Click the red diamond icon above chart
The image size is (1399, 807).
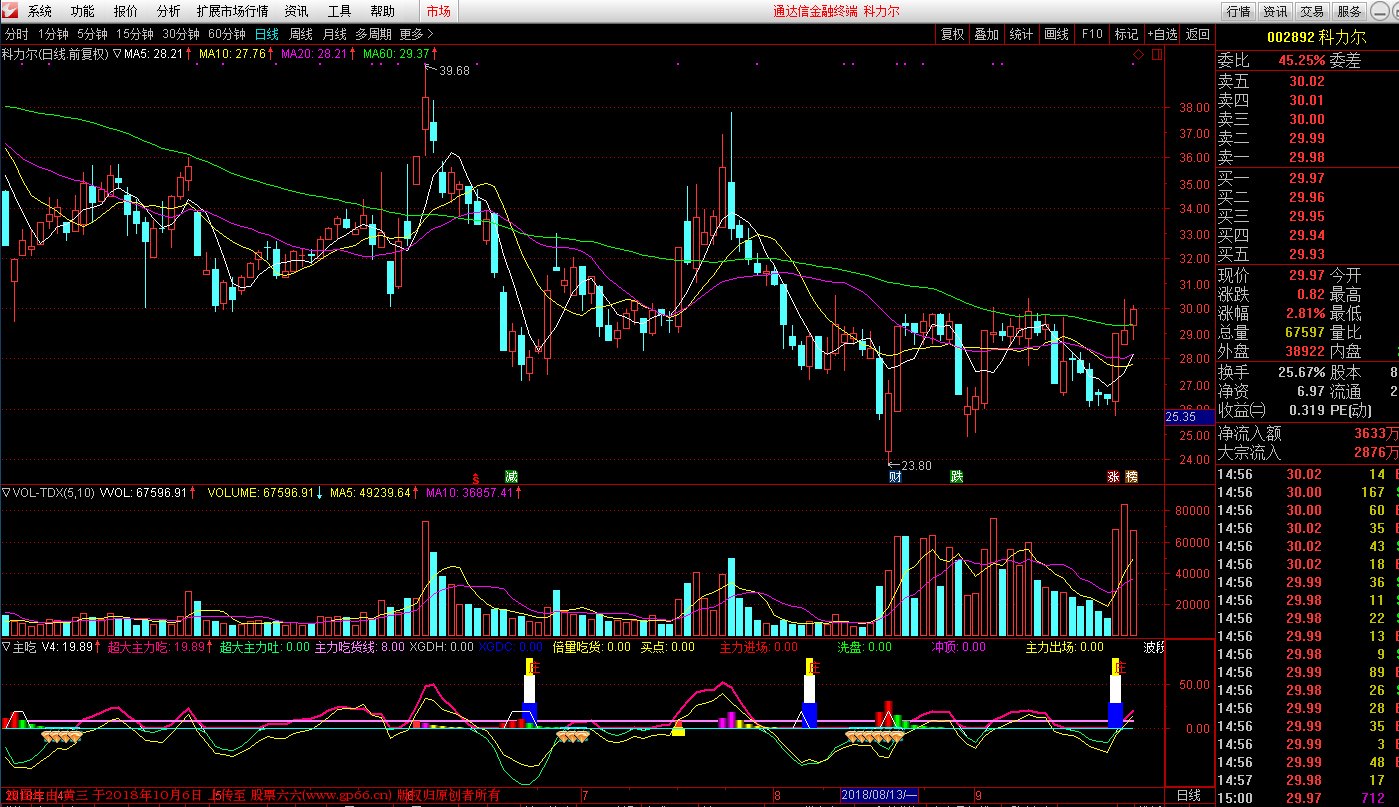click(x=1137, y=53)
